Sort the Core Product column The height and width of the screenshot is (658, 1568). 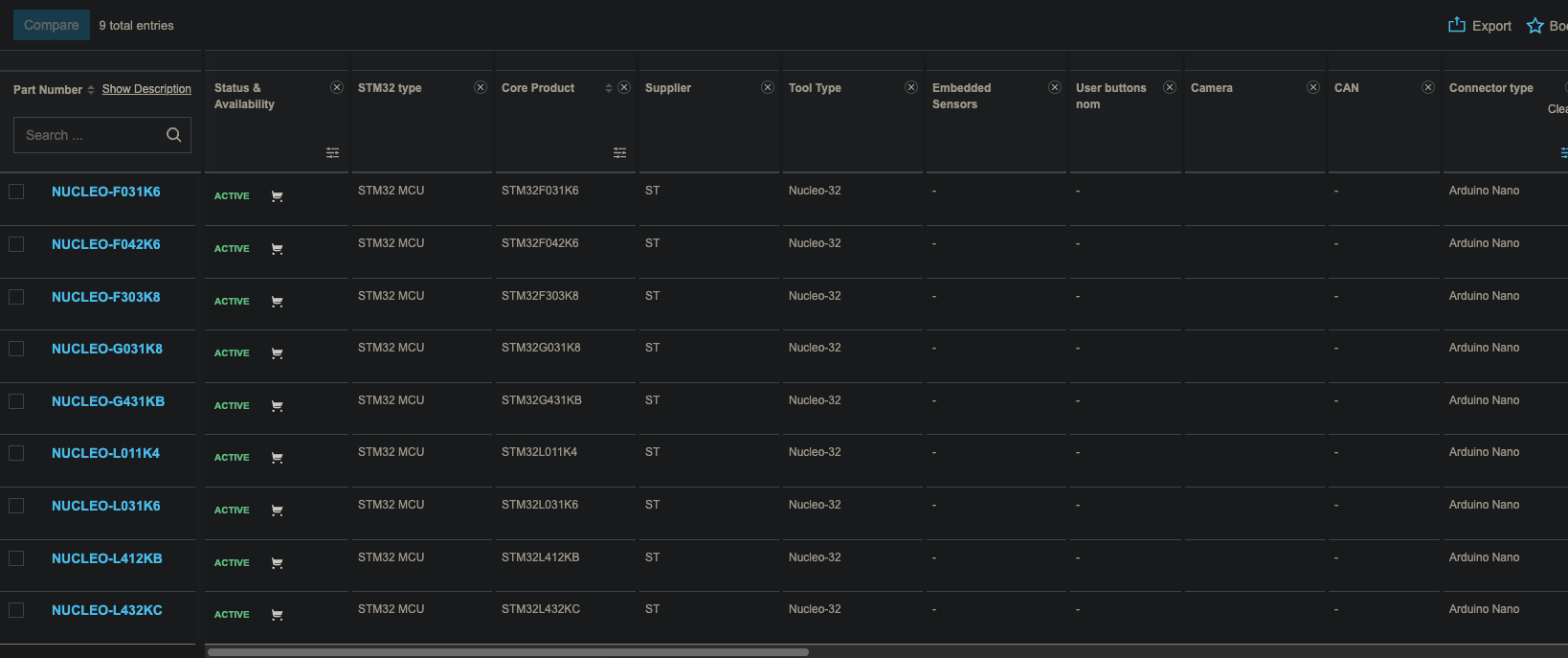608,88
